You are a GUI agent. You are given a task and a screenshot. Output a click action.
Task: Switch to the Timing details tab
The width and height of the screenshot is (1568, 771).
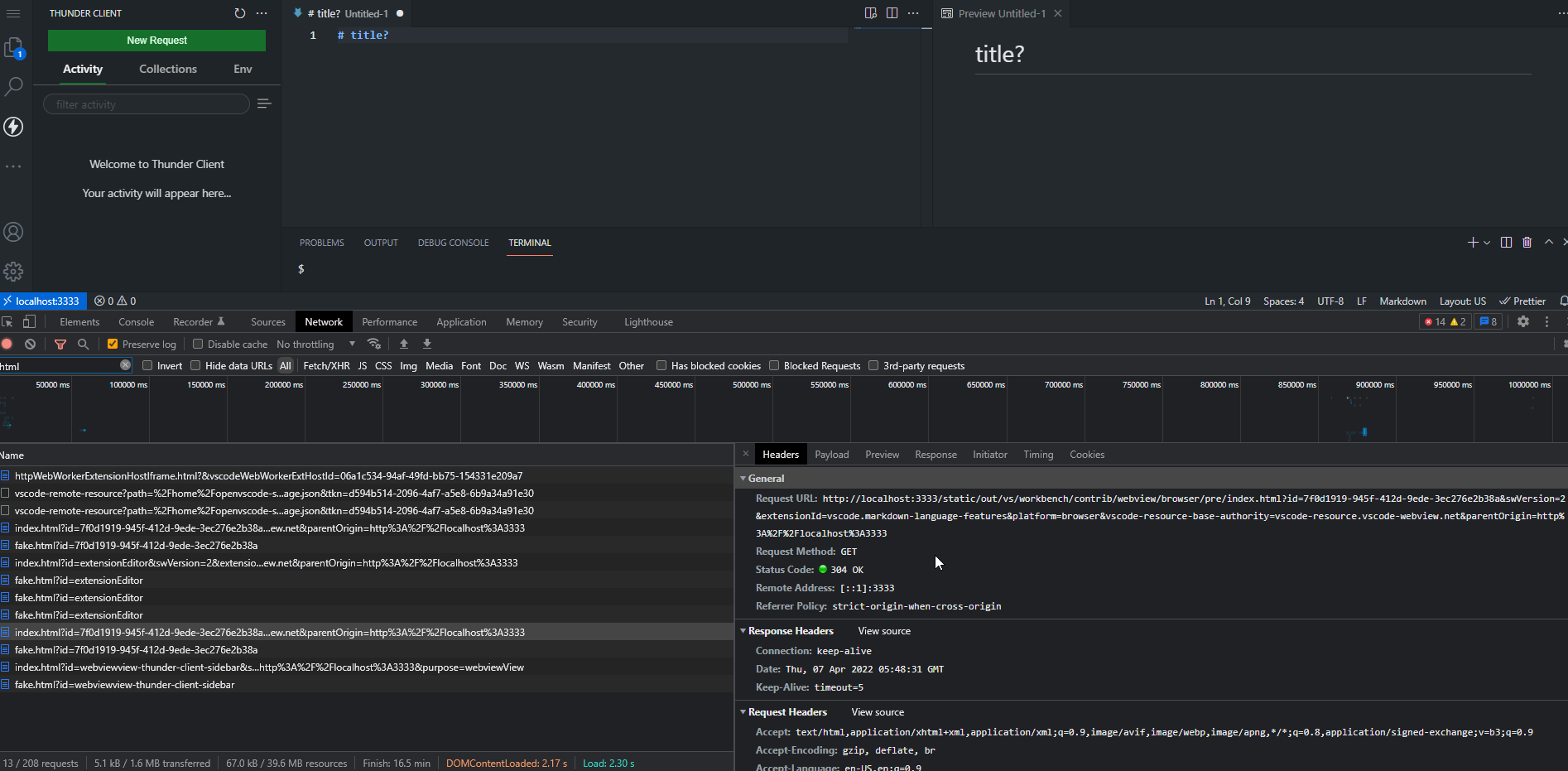(1038, 455)
